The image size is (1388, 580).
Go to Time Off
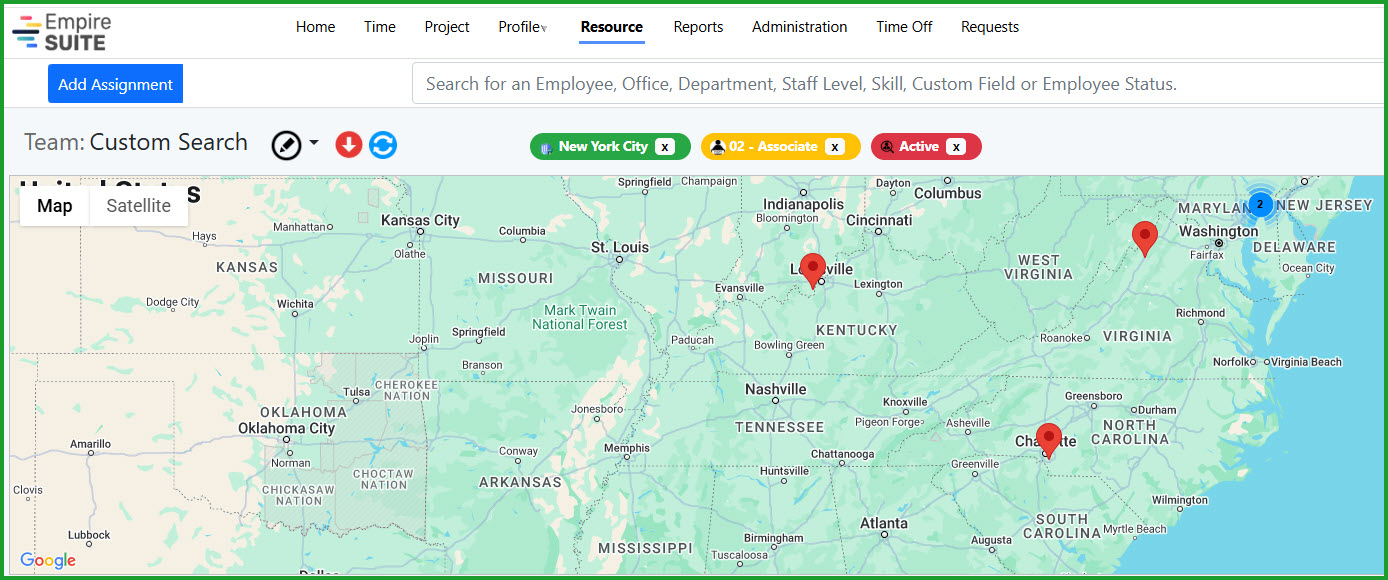pos(904,27)
